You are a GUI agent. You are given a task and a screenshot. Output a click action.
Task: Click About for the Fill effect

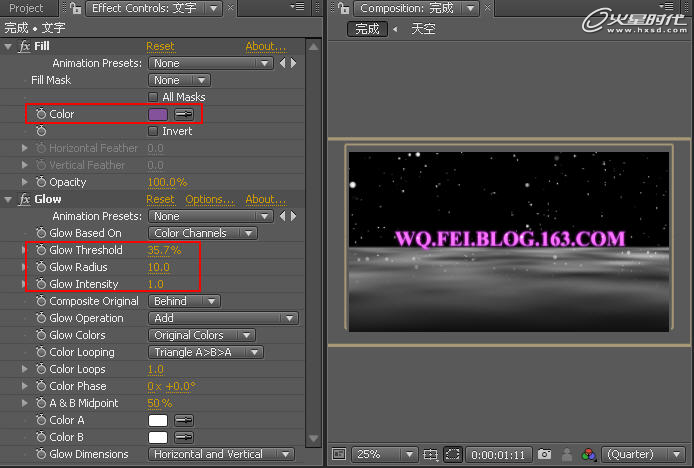266,46
